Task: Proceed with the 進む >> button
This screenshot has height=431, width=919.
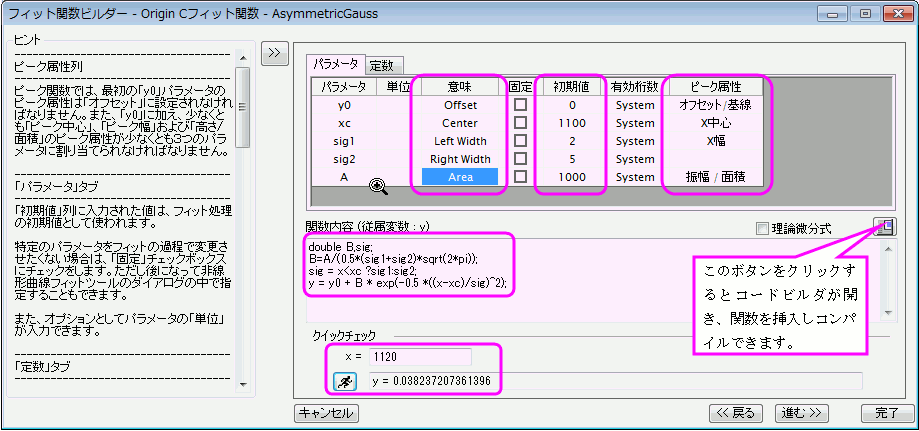Action: click(801, 413)
